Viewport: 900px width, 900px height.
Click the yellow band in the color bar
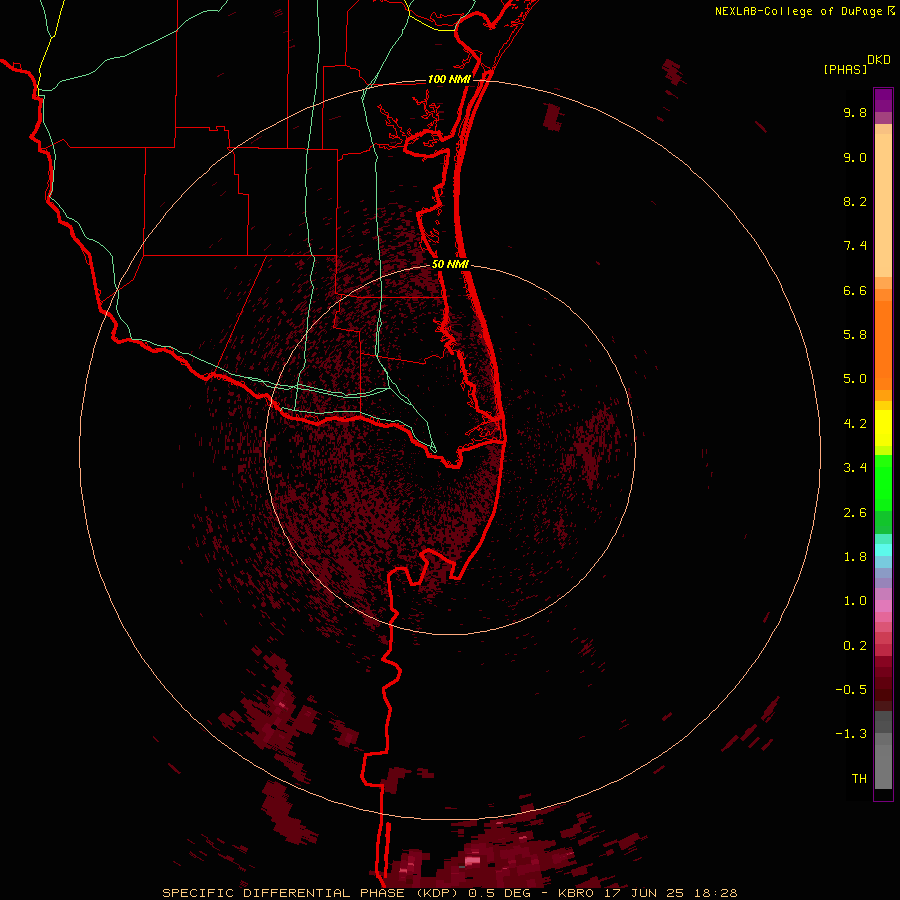pos(883,428)
